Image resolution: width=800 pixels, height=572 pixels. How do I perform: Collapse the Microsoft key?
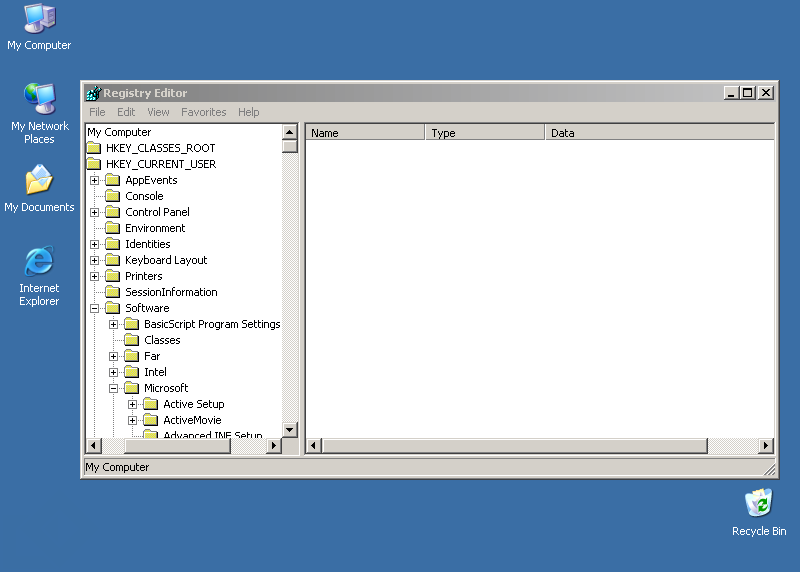113,388
